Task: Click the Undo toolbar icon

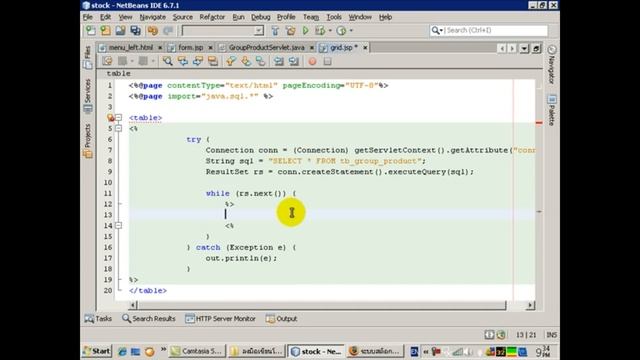Action: pos(153,31)
